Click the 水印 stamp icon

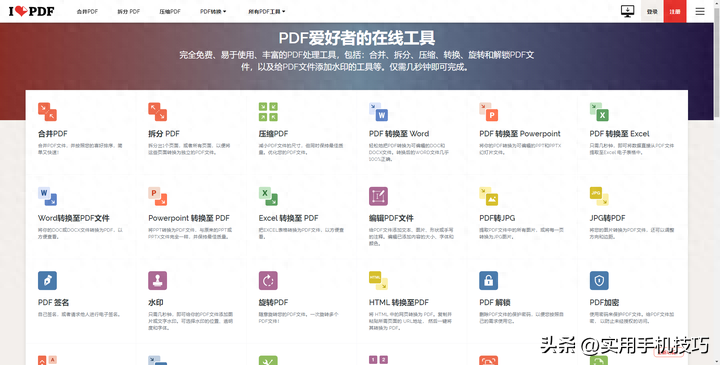(x=158, y=281)
